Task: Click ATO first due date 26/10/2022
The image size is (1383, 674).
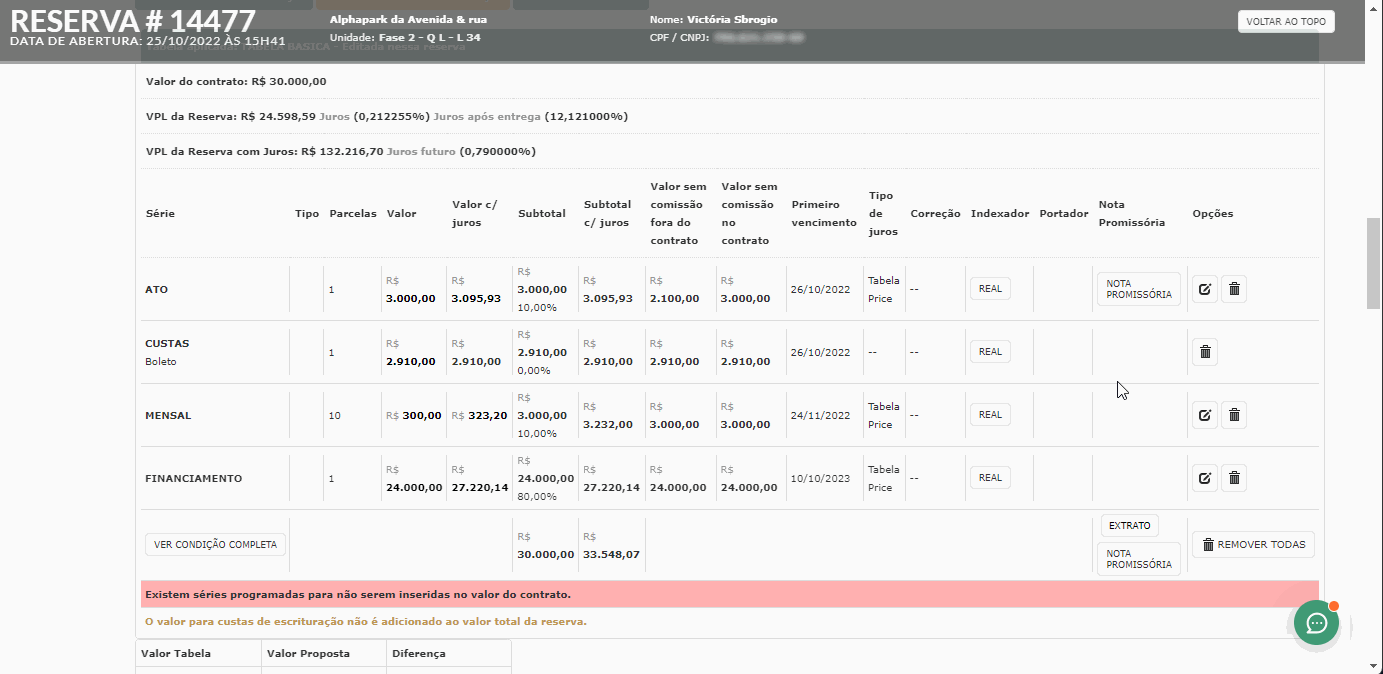Action: [x=820, y=289]
